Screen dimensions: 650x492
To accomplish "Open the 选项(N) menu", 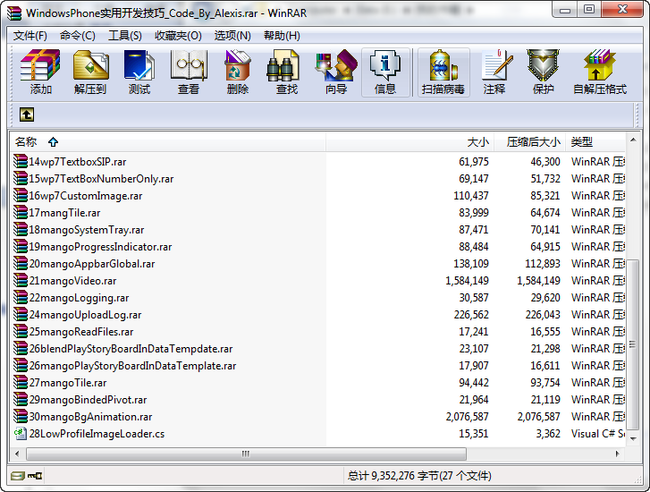I will [232, 36].
